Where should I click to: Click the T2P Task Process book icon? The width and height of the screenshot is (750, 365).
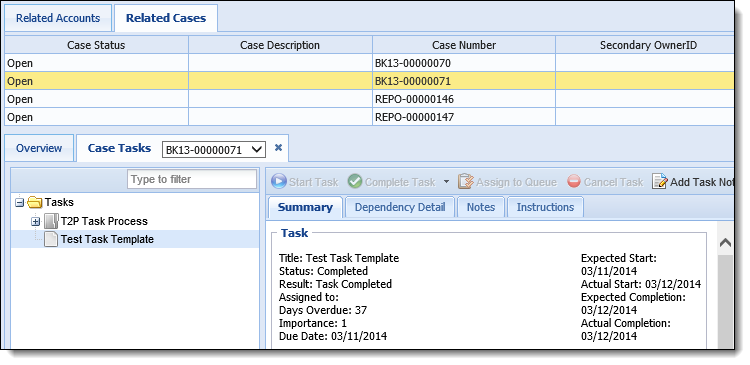click(51, 221)
